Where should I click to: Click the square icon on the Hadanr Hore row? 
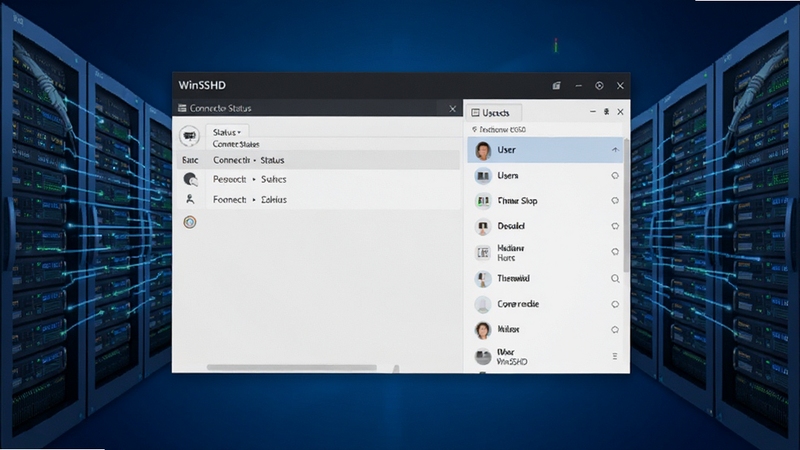[x=483, y=253]
